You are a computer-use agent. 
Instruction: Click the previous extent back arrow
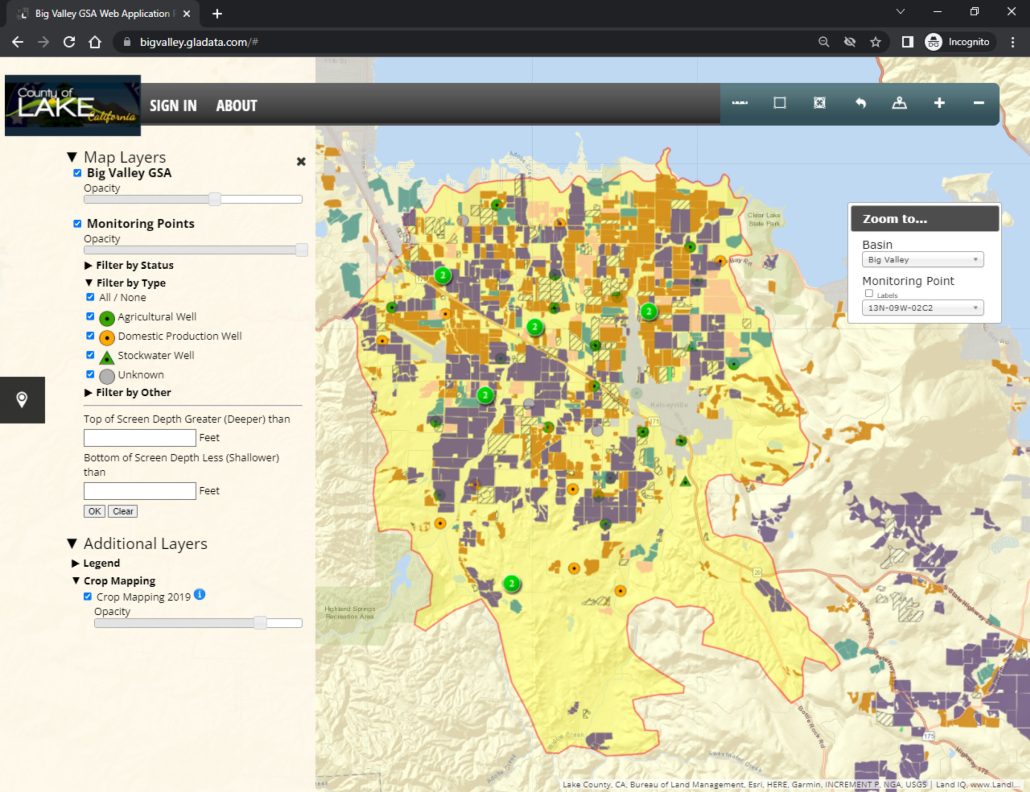coord(860,103)
